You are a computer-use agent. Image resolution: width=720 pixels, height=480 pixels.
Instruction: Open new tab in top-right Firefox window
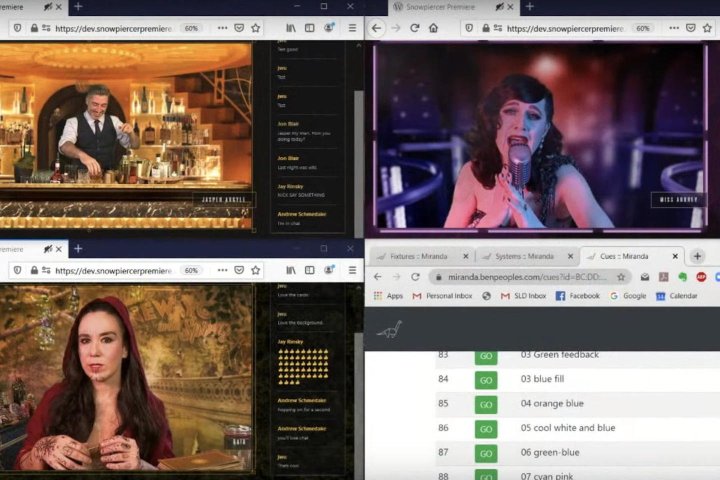tap(529, 6)
